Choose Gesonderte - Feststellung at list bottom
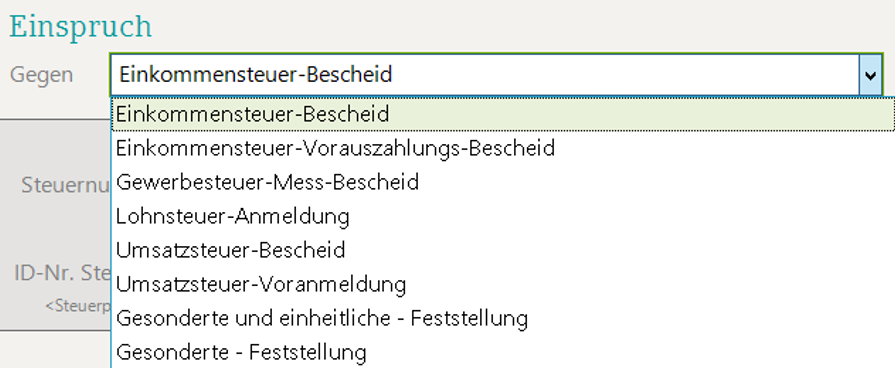This screenshot has width=895, height=368. pos(503,351)
